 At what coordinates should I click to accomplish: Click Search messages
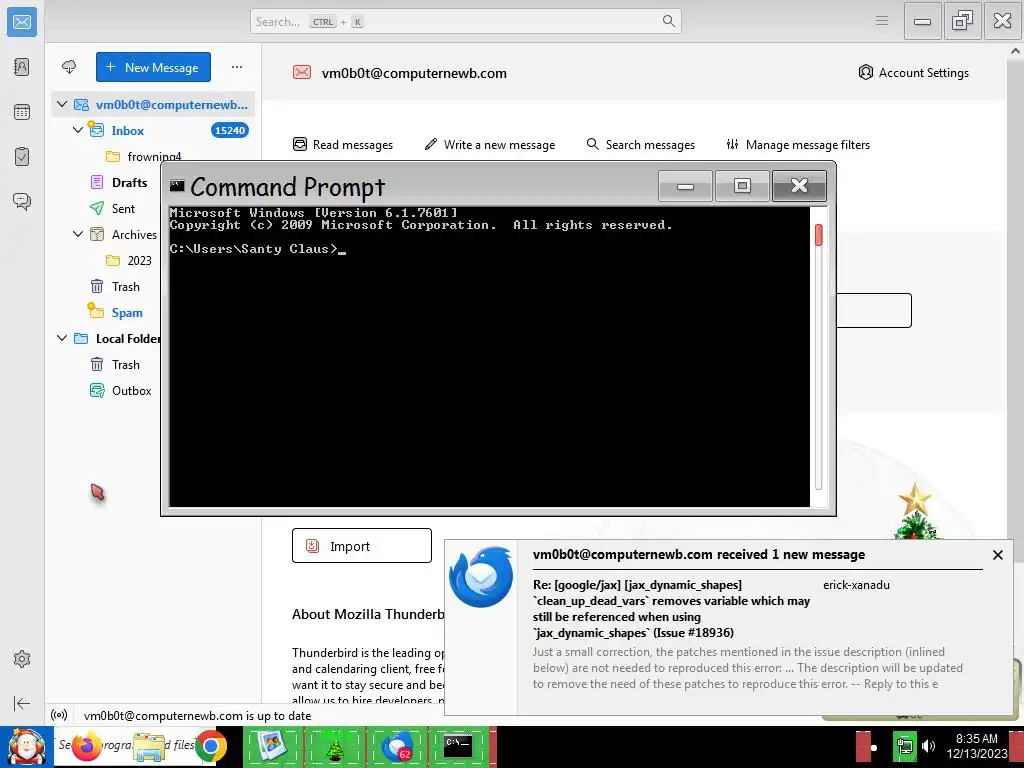click(x=641, y=144)
